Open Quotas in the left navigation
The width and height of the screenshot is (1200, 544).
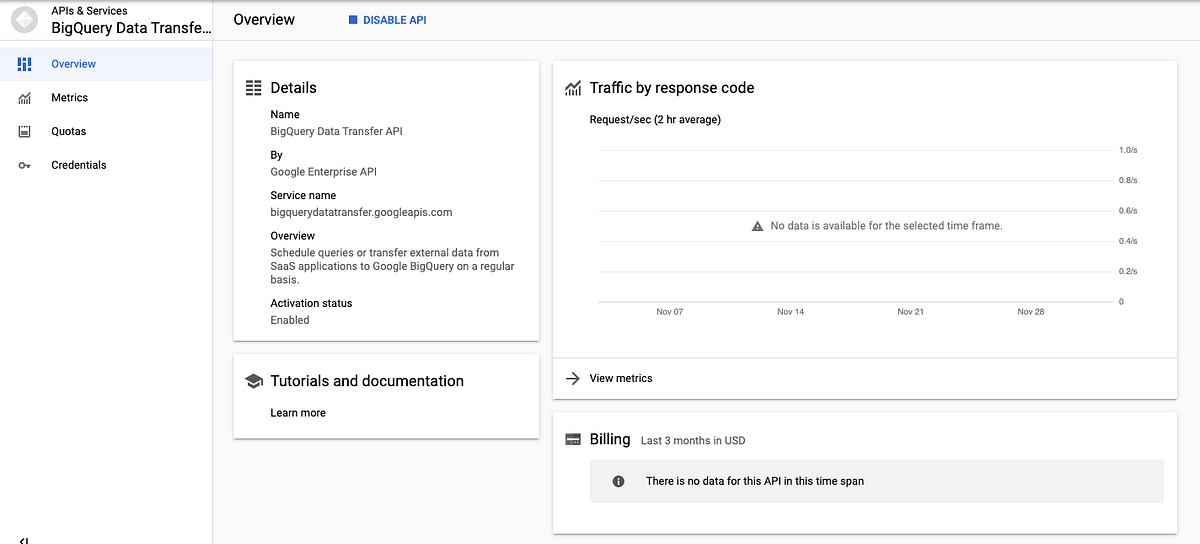click(x=106, y=131)
